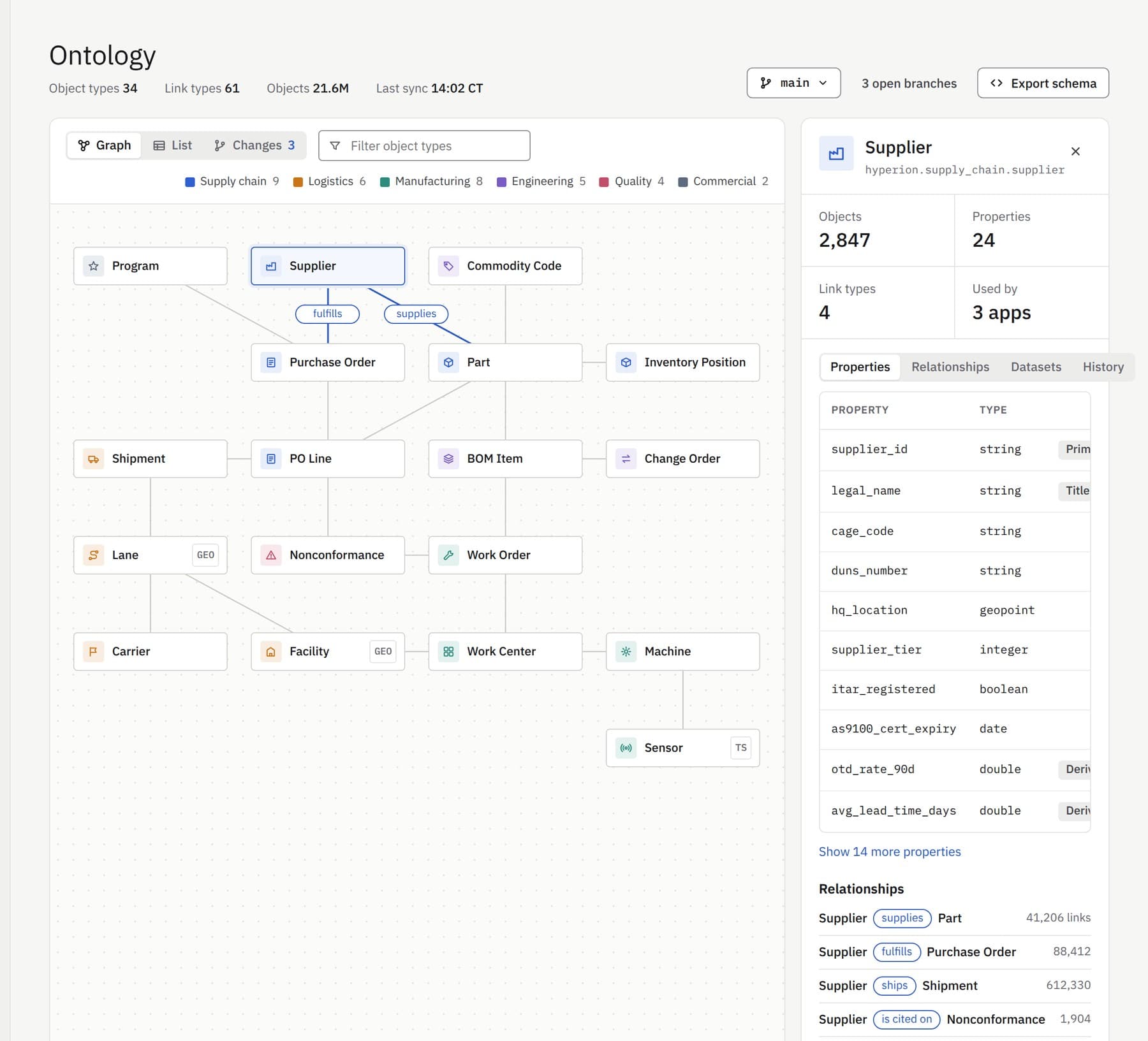1148x1041 pixels.
Task: Click the layers icon on BOM Item
Action: click(448, 458)
